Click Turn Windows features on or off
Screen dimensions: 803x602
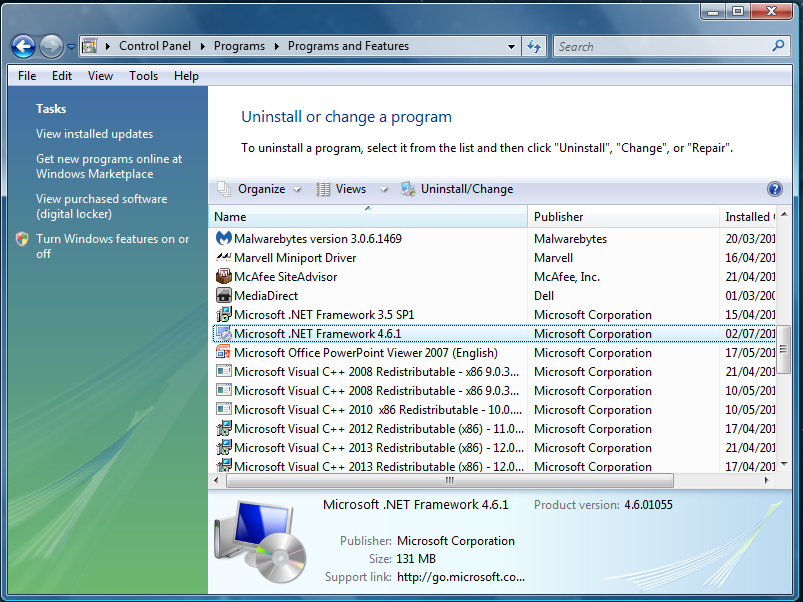click(113, 246)
